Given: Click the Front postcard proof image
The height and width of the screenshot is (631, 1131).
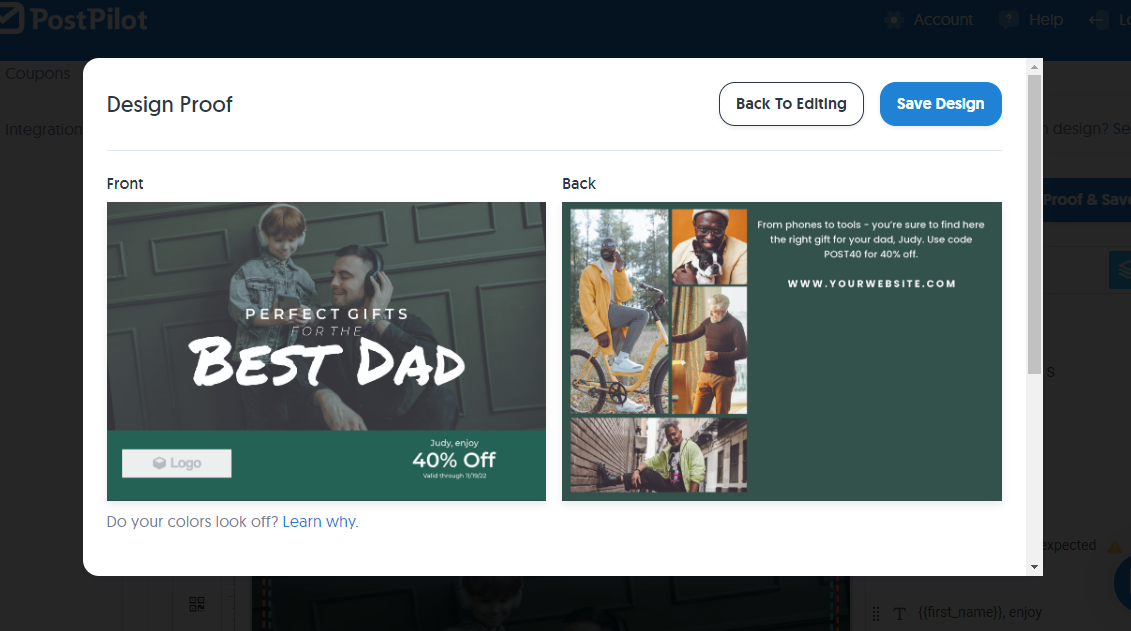Looking at the screenshot, I should coord(326,351).
